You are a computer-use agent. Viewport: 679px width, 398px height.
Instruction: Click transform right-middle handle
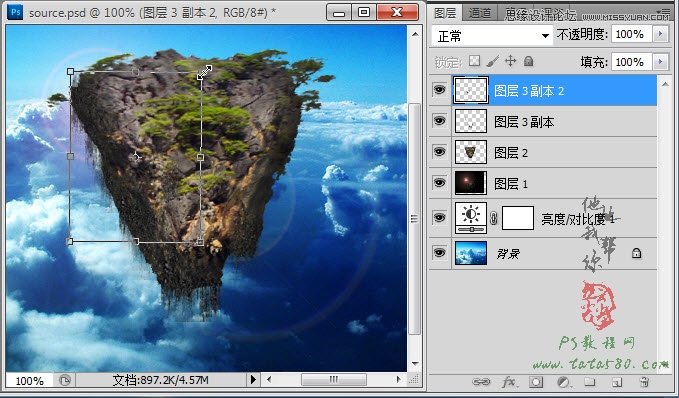tap(200, 157)
